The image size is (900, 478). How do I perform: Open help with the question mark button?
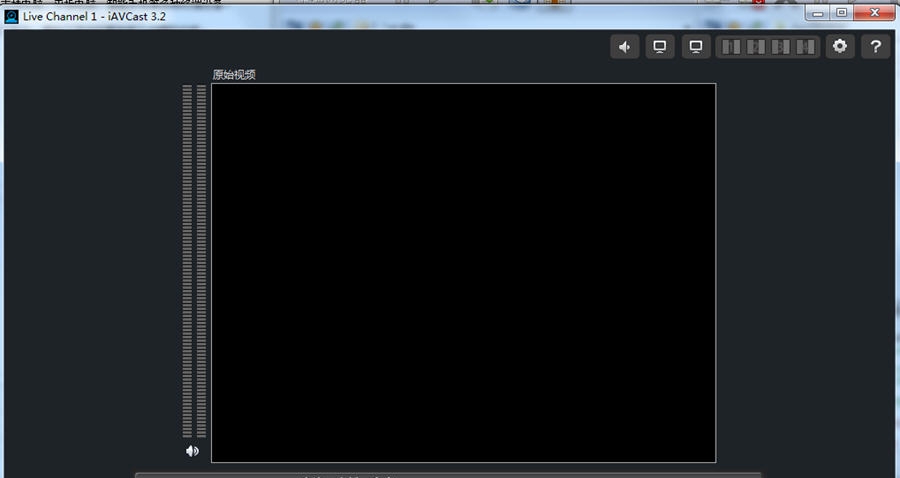pos(875,46)
